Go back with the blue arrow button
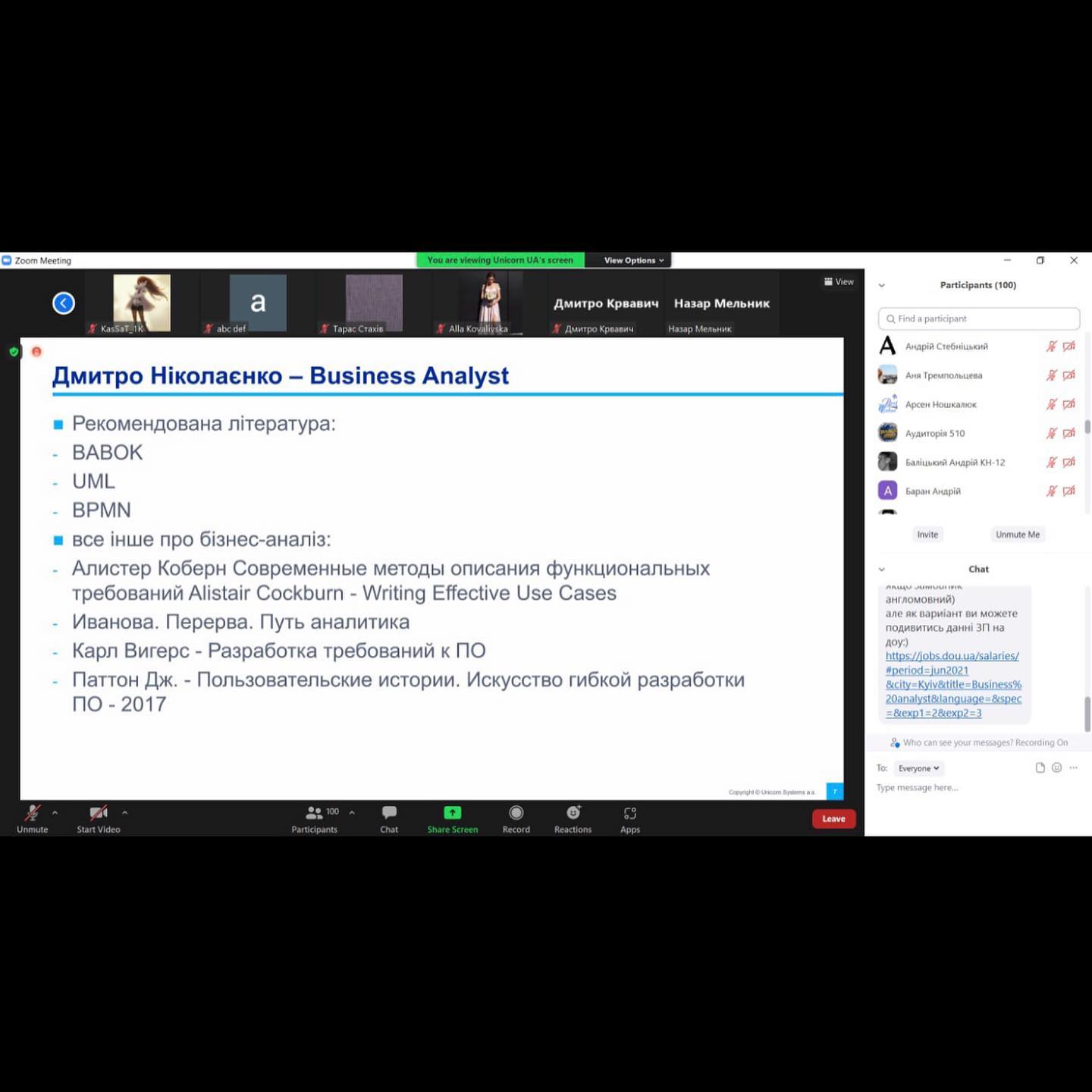Screen dimensions: 1092x1092 pyautogui.click(x=64, y=303)
